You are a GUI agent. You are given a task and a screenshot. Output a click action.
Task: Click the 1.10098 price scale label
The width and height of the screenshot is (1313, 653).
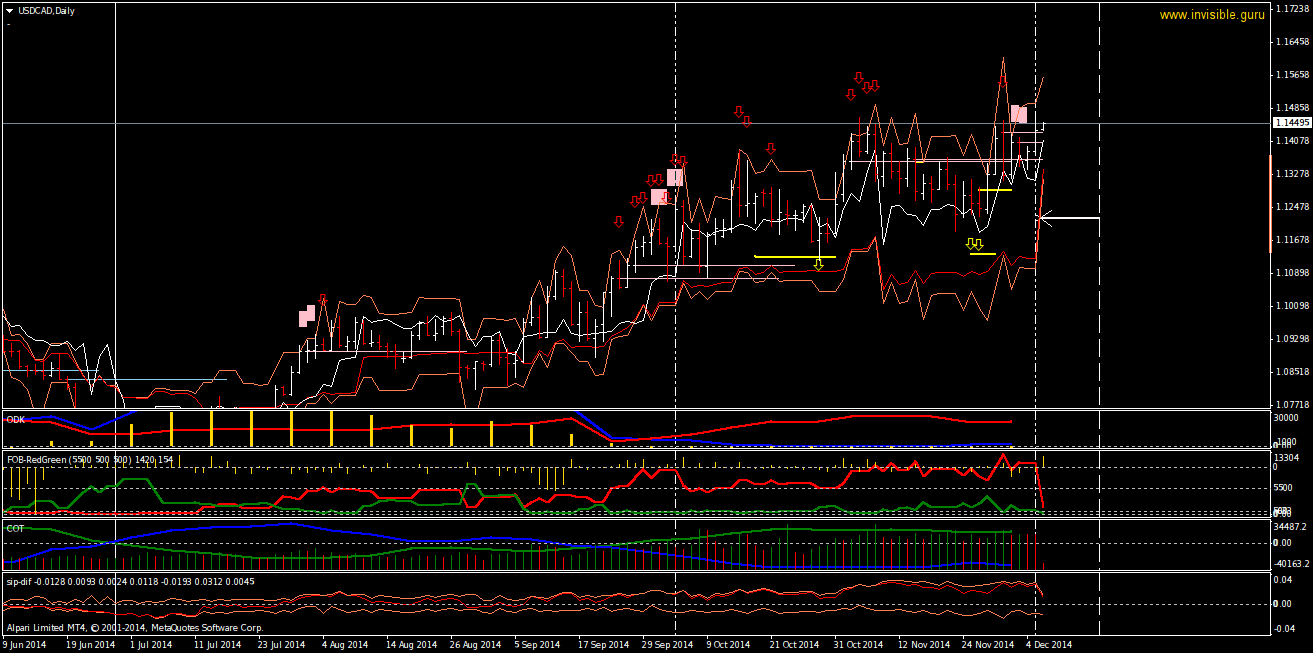coord(1291,306)
